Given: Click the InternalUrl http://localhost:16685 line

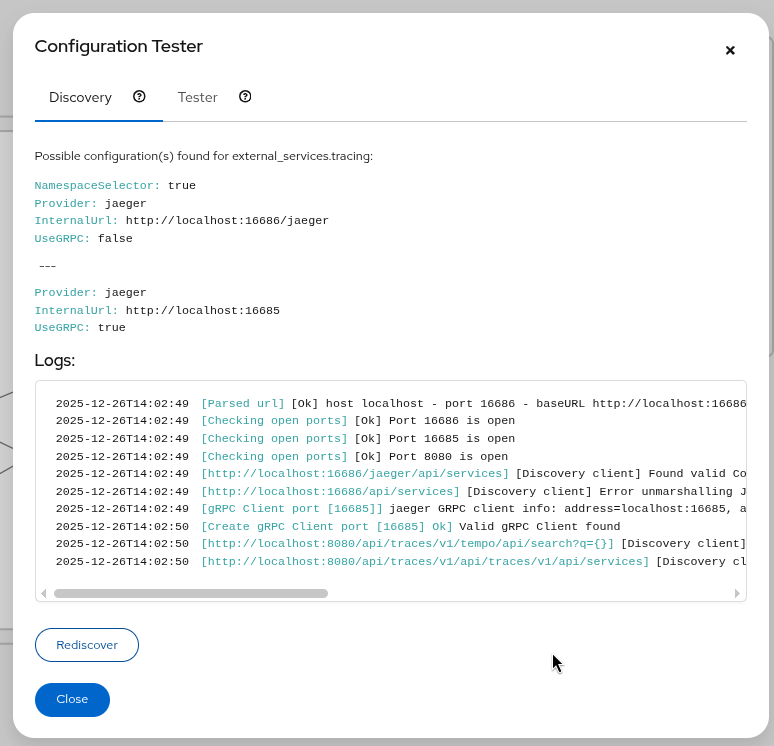Looking at the screenshot, I should (157, 310).
